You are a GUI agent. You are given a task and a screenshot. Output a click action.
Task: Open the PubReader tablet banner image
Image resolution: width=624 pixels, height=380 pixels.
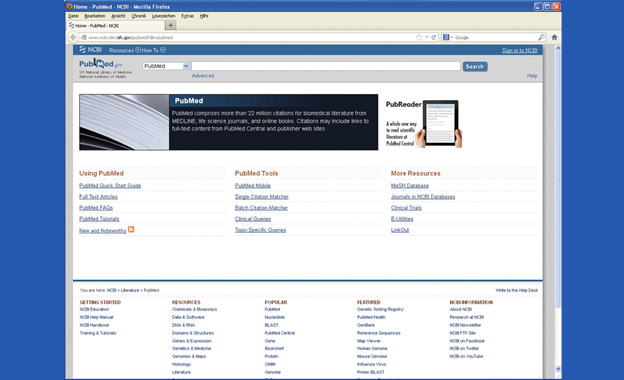point(424,123)
